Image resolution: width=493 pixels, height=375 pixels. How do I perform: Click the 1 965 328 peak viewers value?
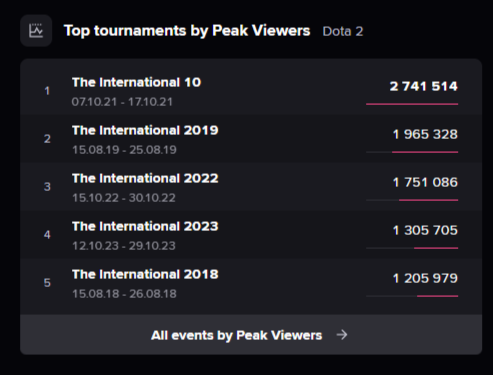point(425,134)
